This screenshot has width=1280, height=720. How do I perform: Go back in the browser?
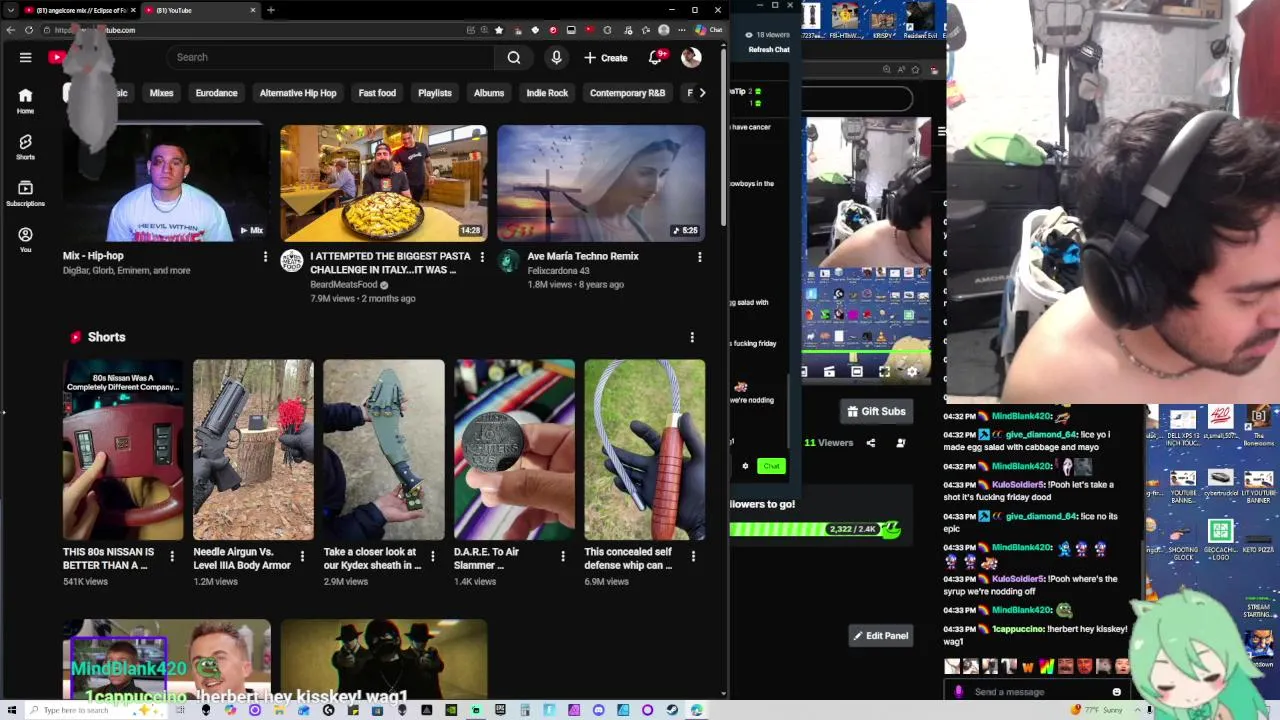tap(10, 30)
